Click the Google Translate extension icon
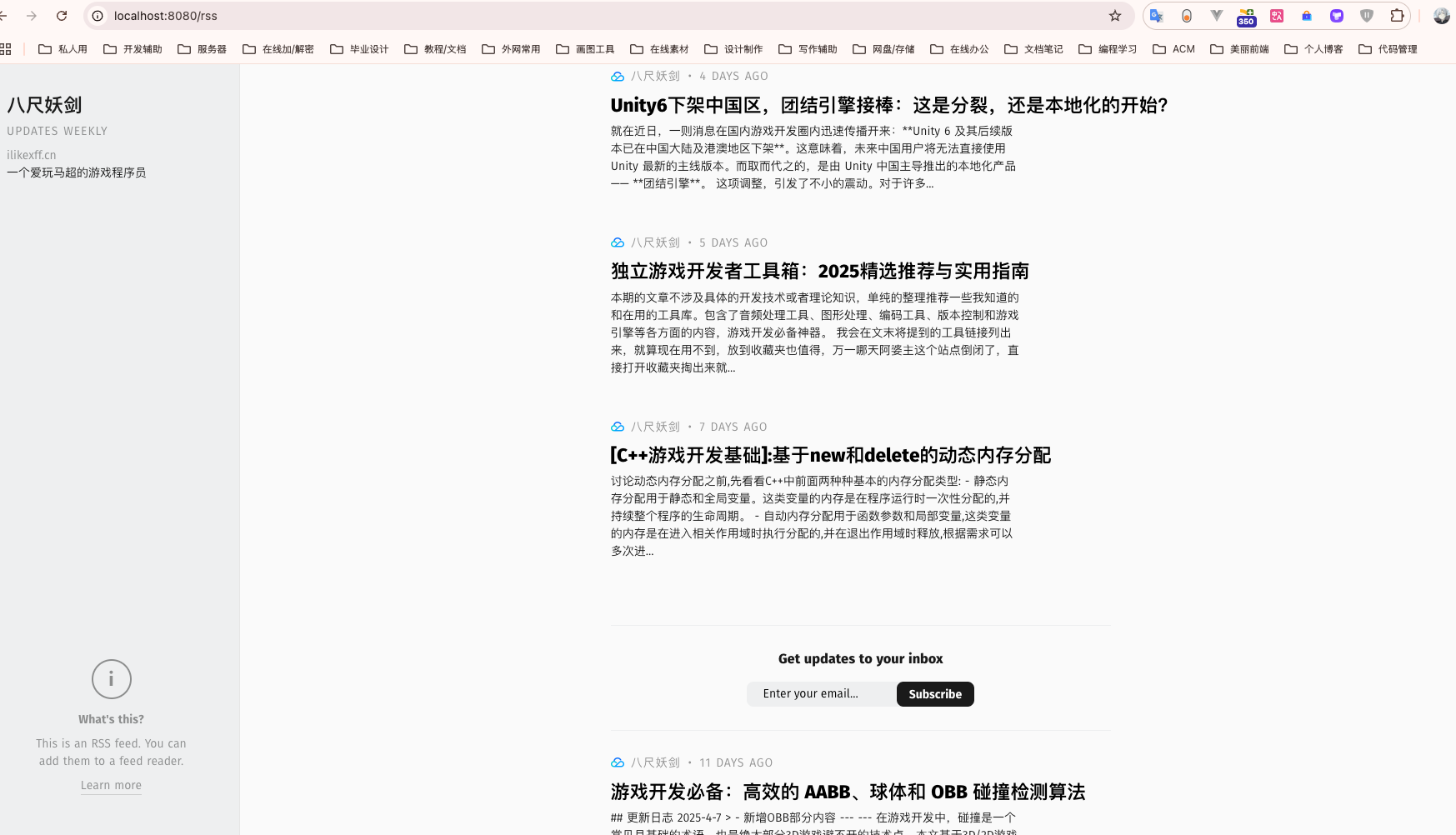This screenshot has width=1456, height=835. pyautogui.click(x=1156, y=16)
